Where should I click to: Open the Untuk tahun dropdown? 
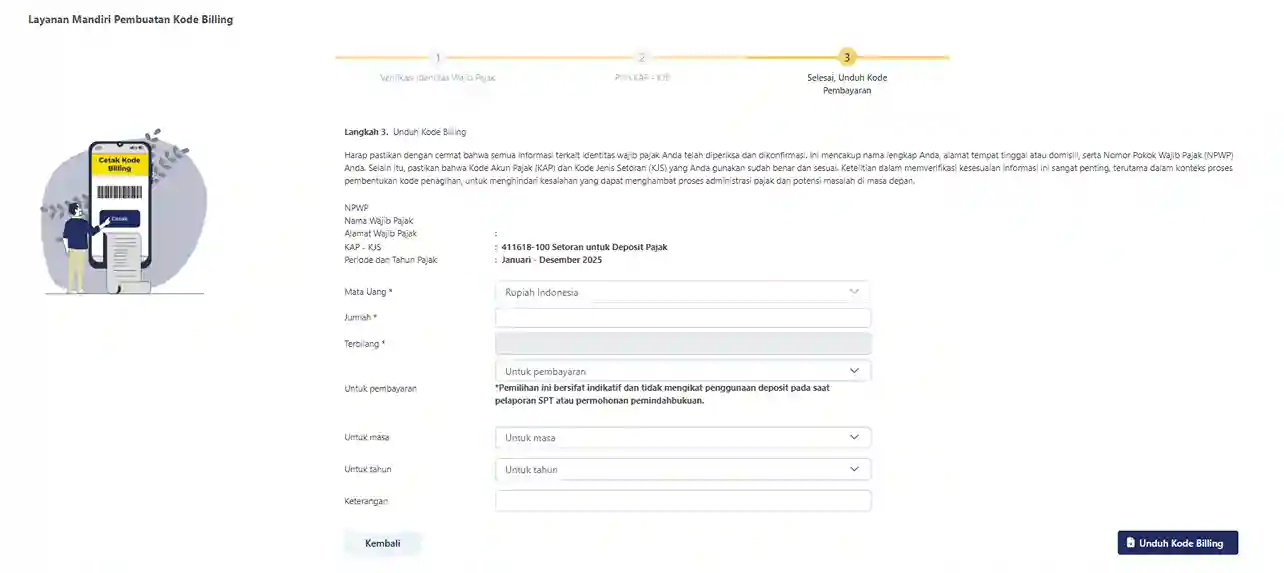(683, 469)
